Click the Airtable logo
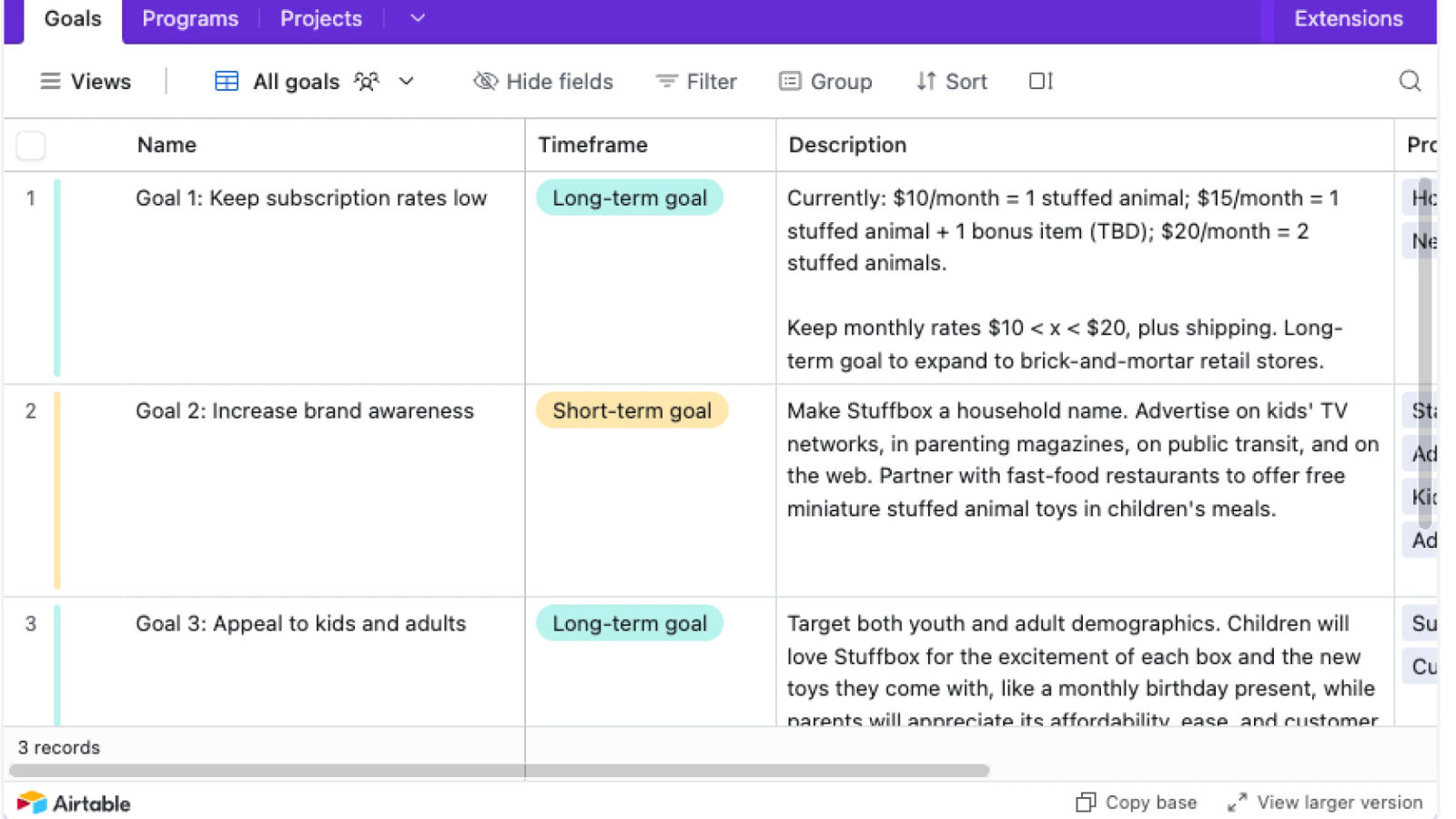1456x819 pixels. coord(74,803)
